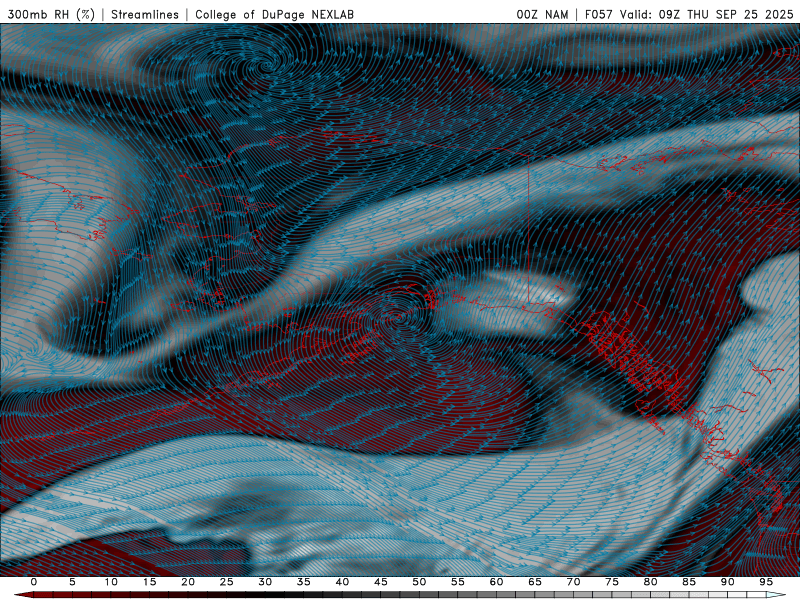
Task: Click the "300mb RH (%)" title text
Action: [x=51, y=15]
